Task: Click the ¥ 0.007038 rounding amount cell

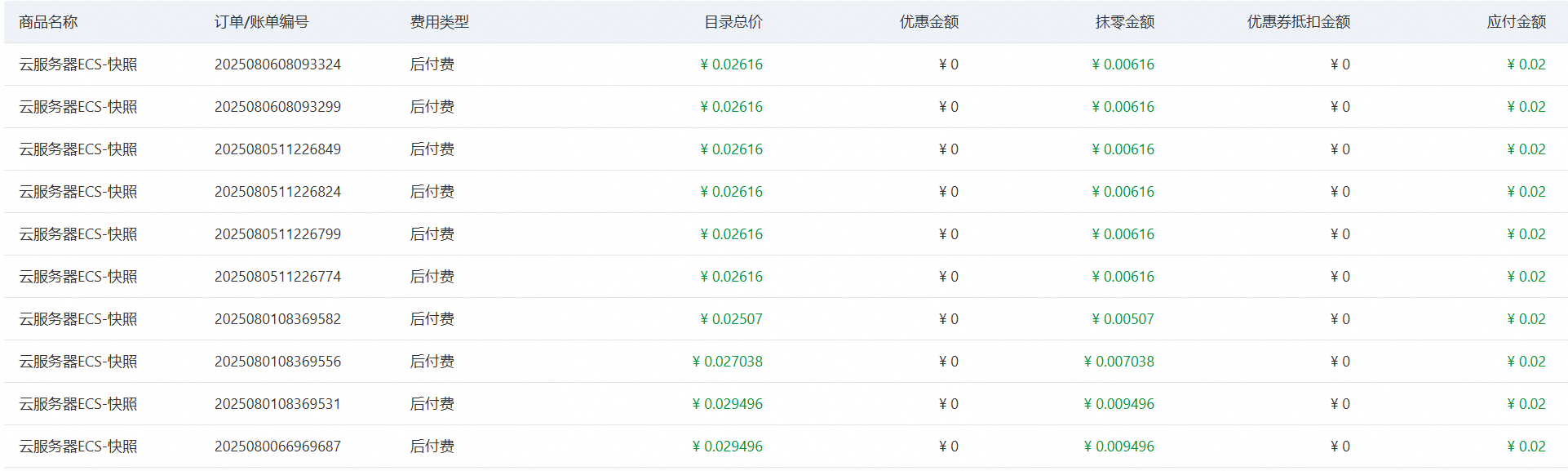Action: click(x=1118, y=362)
